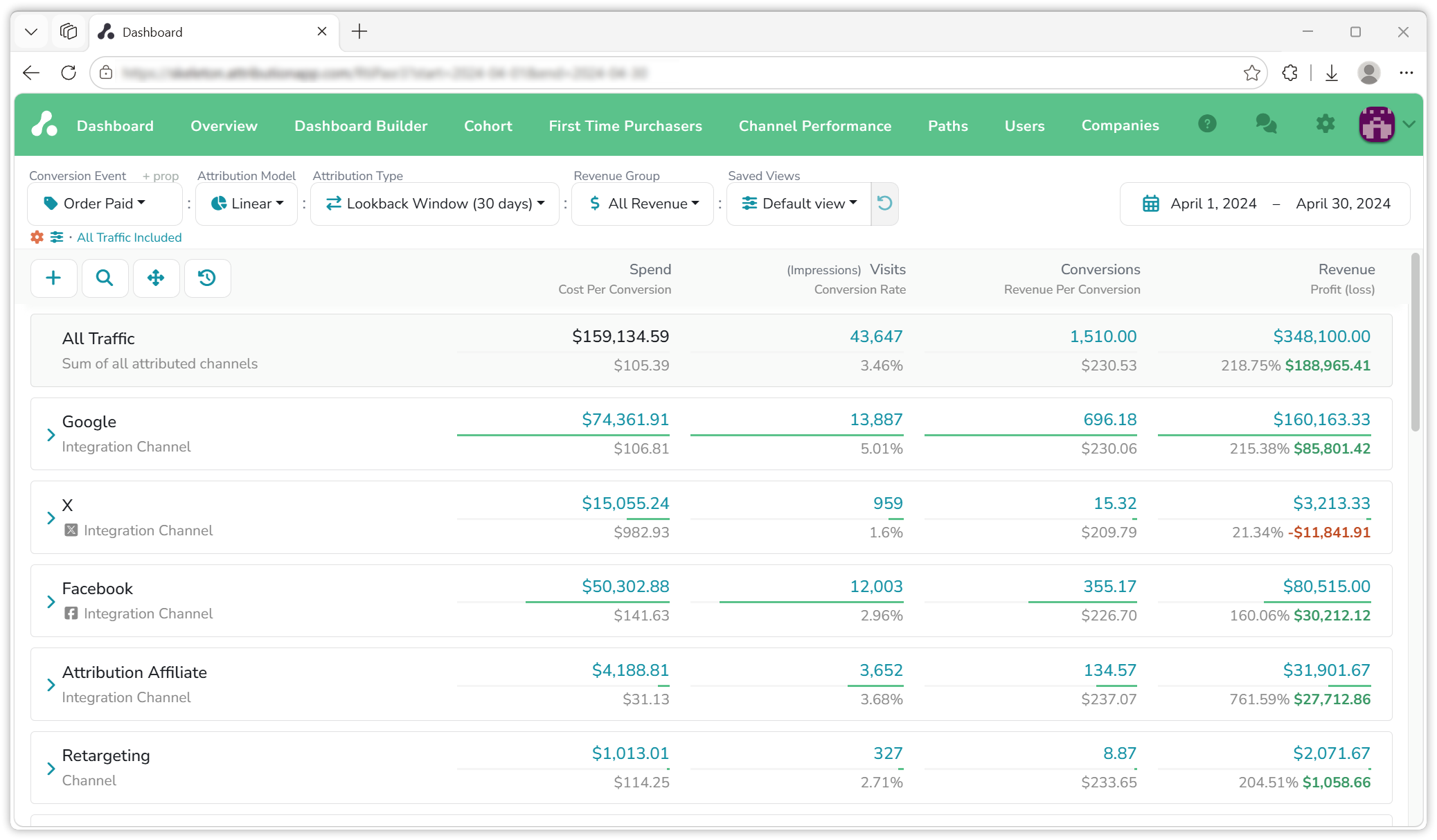Expand the Retargeting channel row
This screenshot has height=840, width=1437.
pos(51,769)
